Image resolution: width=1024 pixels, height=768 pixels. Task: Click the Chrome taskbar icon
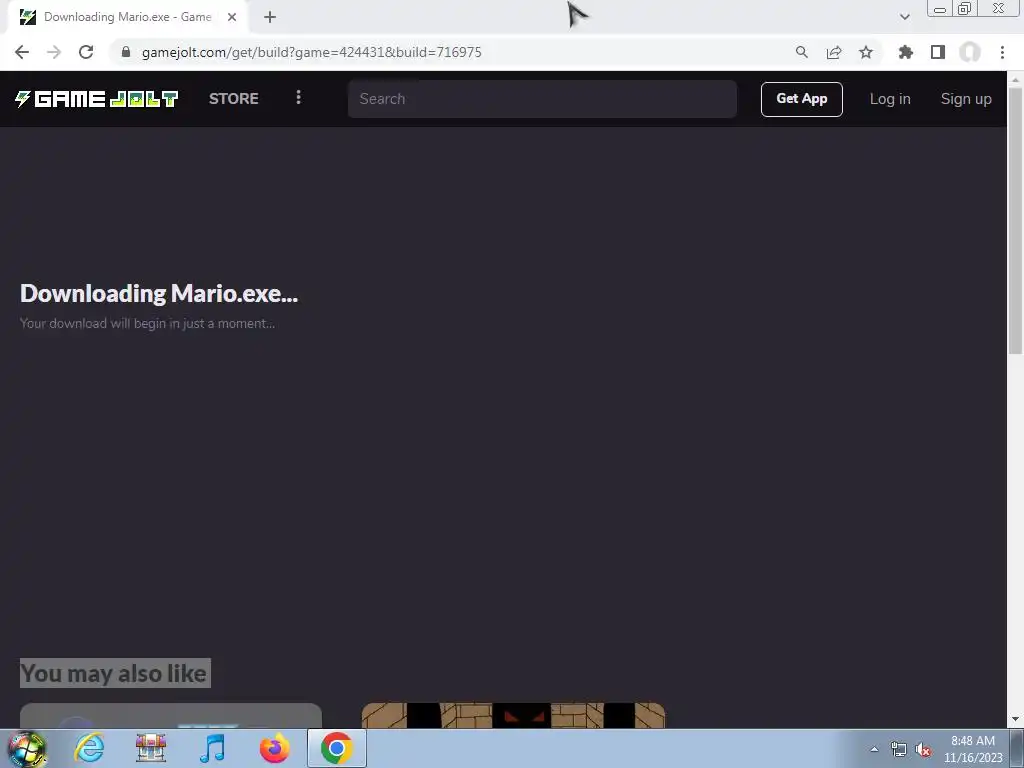pos(336,748)
